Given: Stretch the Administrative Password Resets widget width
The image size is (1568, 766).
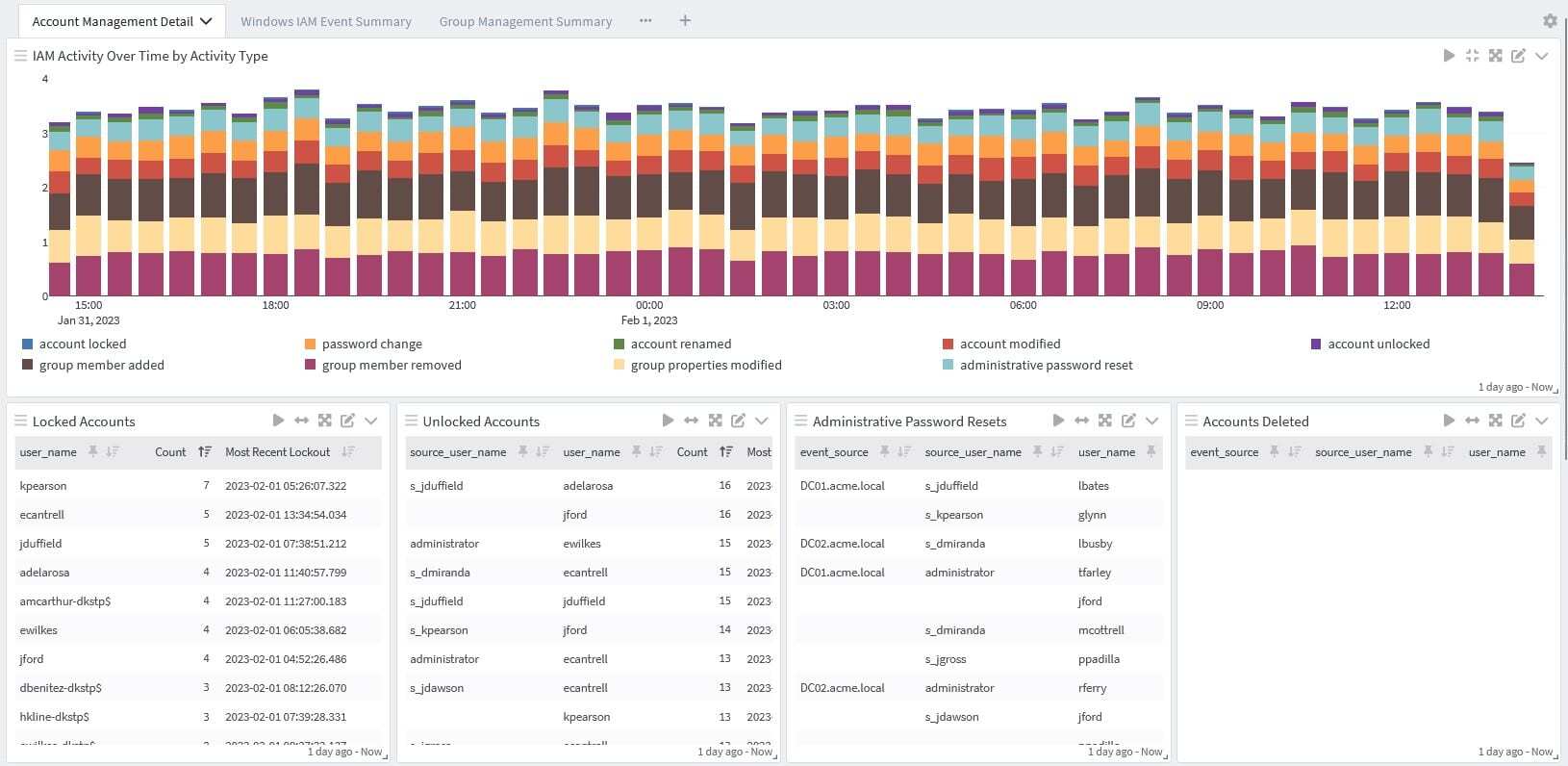Looking at the screenshot, I should pyautogui.click(x=1081, y=421).
